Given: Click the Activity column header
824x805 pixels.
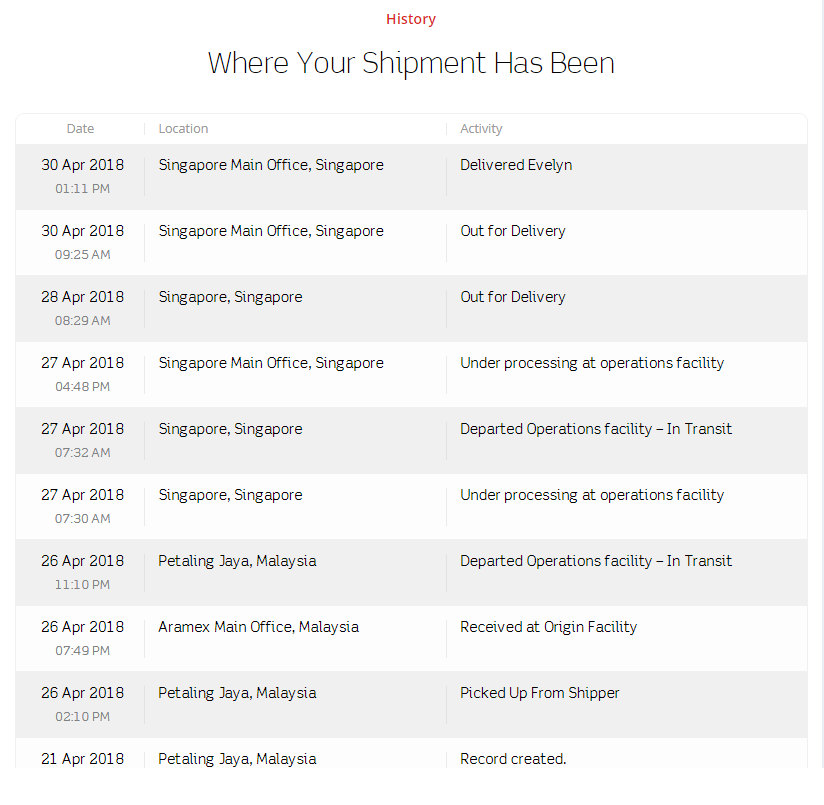Looking at the screenshot, I should 481,129.
